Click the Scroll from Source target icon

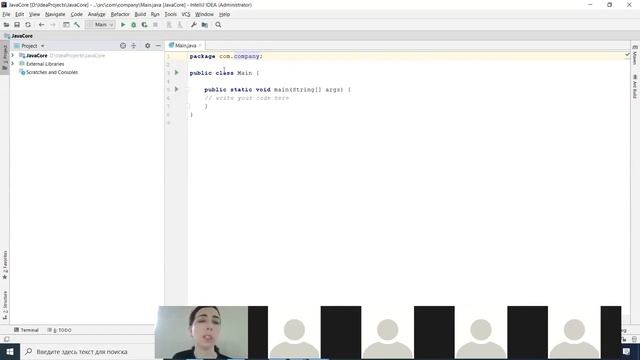coord(123,46)
